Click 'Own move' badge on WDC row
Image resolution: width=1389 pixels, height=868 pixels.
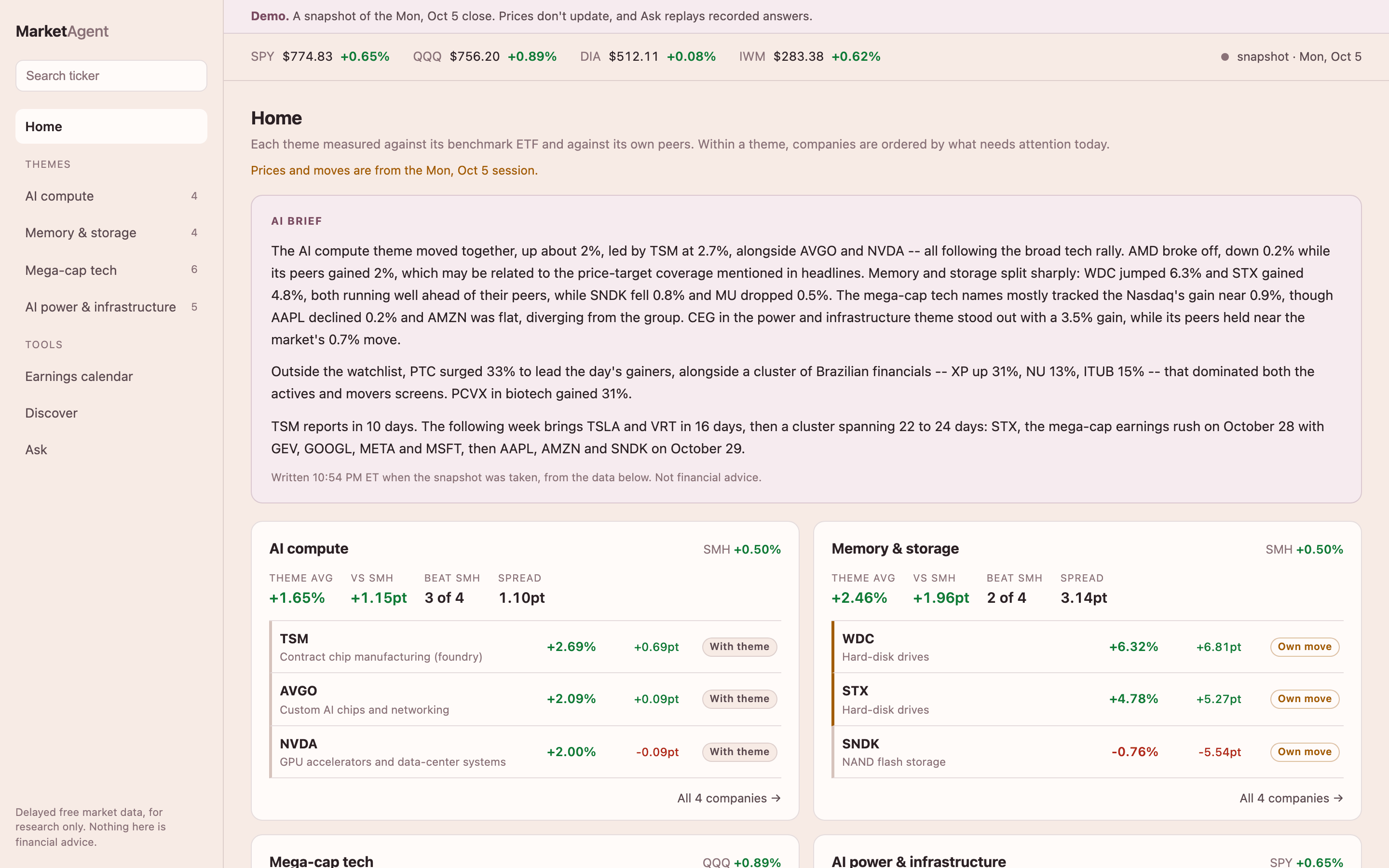click(1305, 647)
